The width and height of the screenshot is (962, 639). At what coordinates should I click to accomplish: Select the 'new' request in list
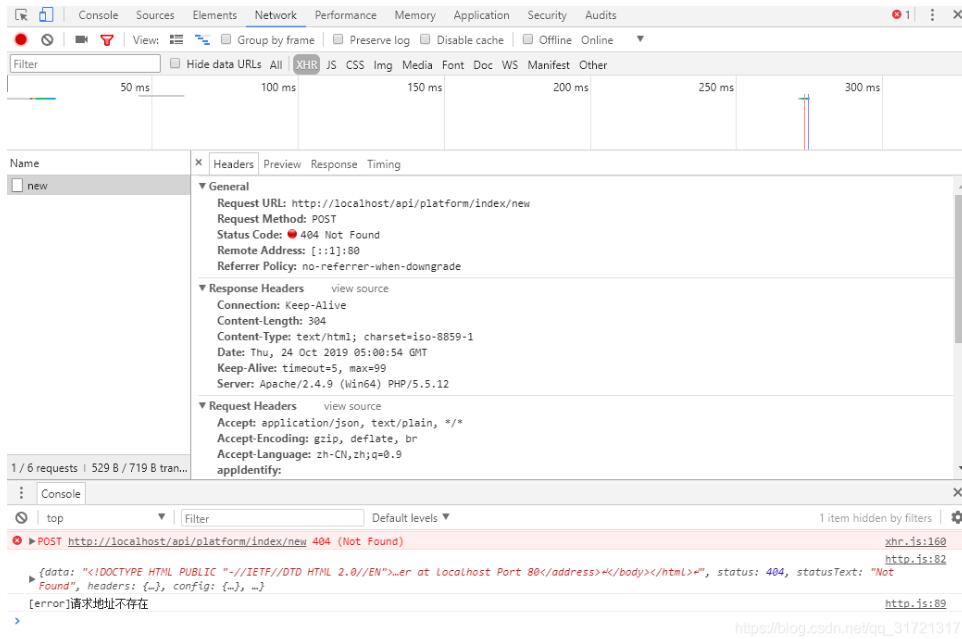(37, 186)
